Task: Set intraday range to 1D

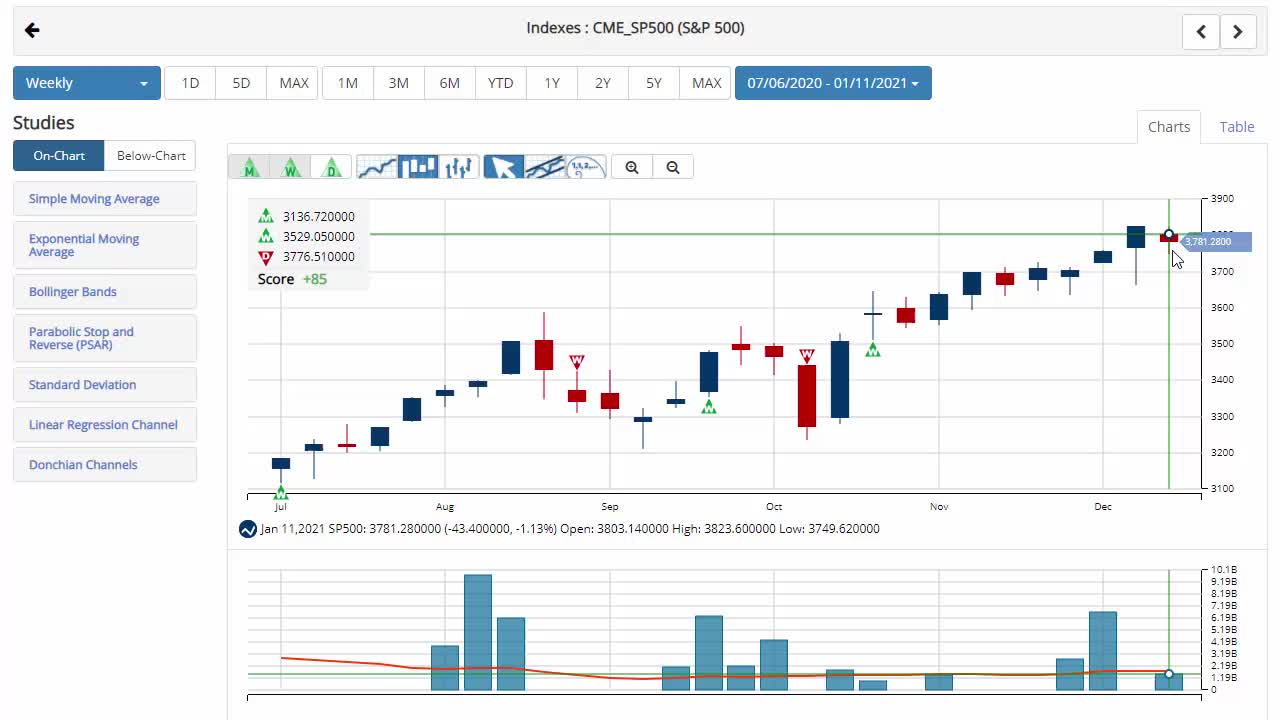Action: [x=190, y=83]
